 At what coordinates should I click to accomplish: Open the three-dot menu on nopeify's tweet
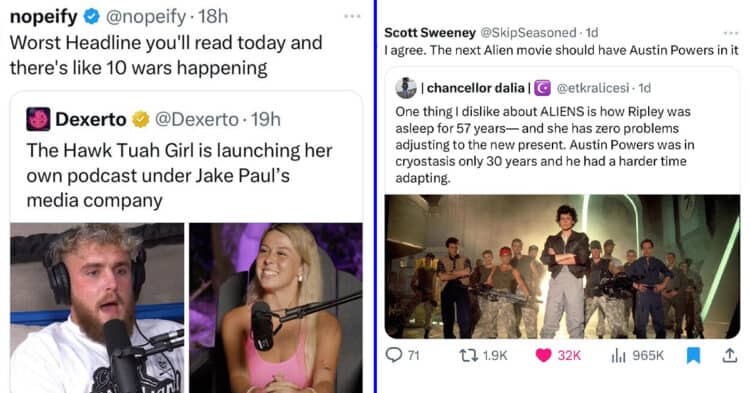352,16
